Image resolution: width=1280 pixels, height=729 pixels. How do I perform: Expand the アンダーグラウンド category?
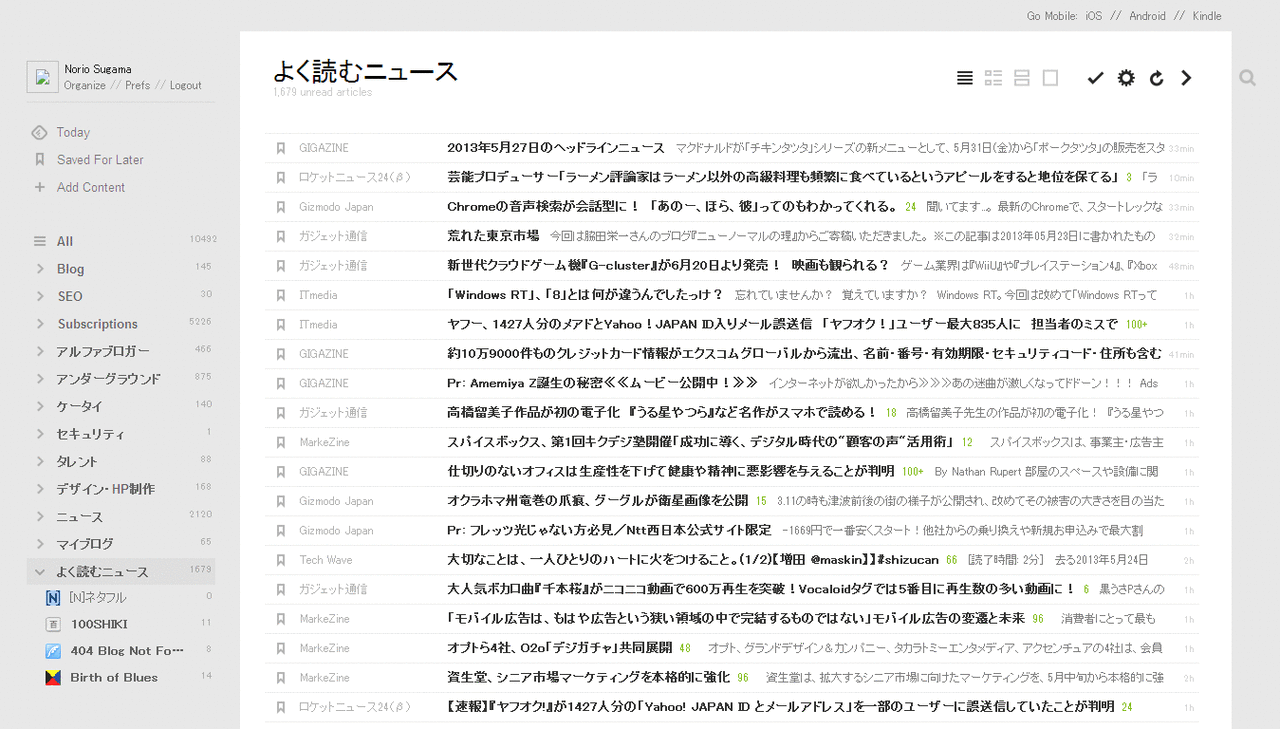point(40,378)
